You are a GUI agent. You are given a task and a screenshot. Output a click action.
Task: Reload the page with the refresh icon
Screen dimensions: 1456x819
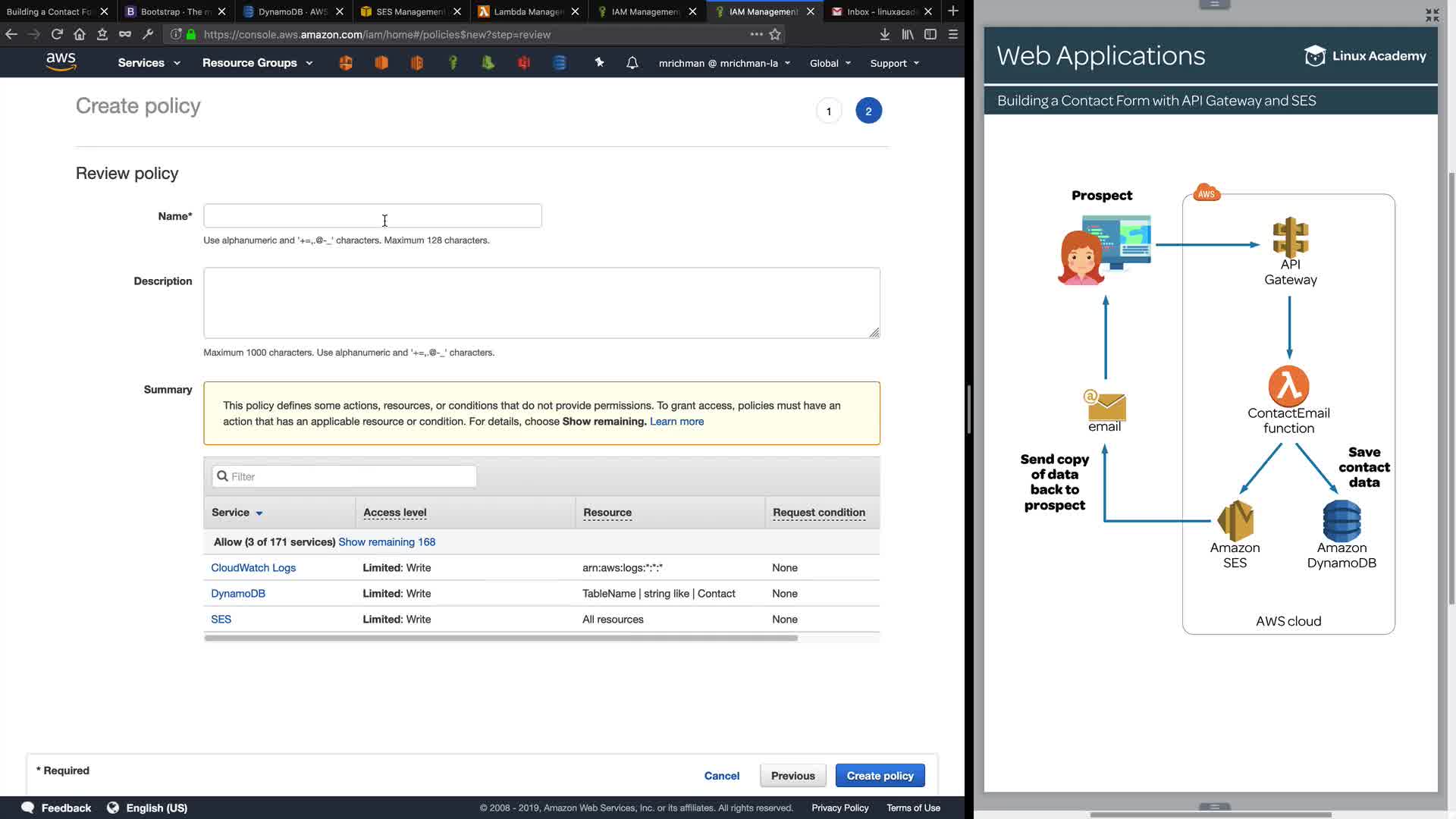57,34
